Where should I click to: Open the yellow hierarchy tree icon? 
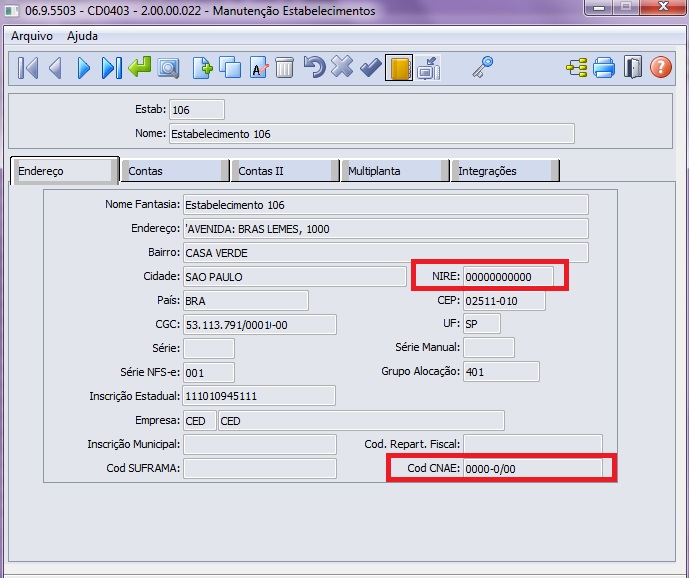click(x=577, y=68)
